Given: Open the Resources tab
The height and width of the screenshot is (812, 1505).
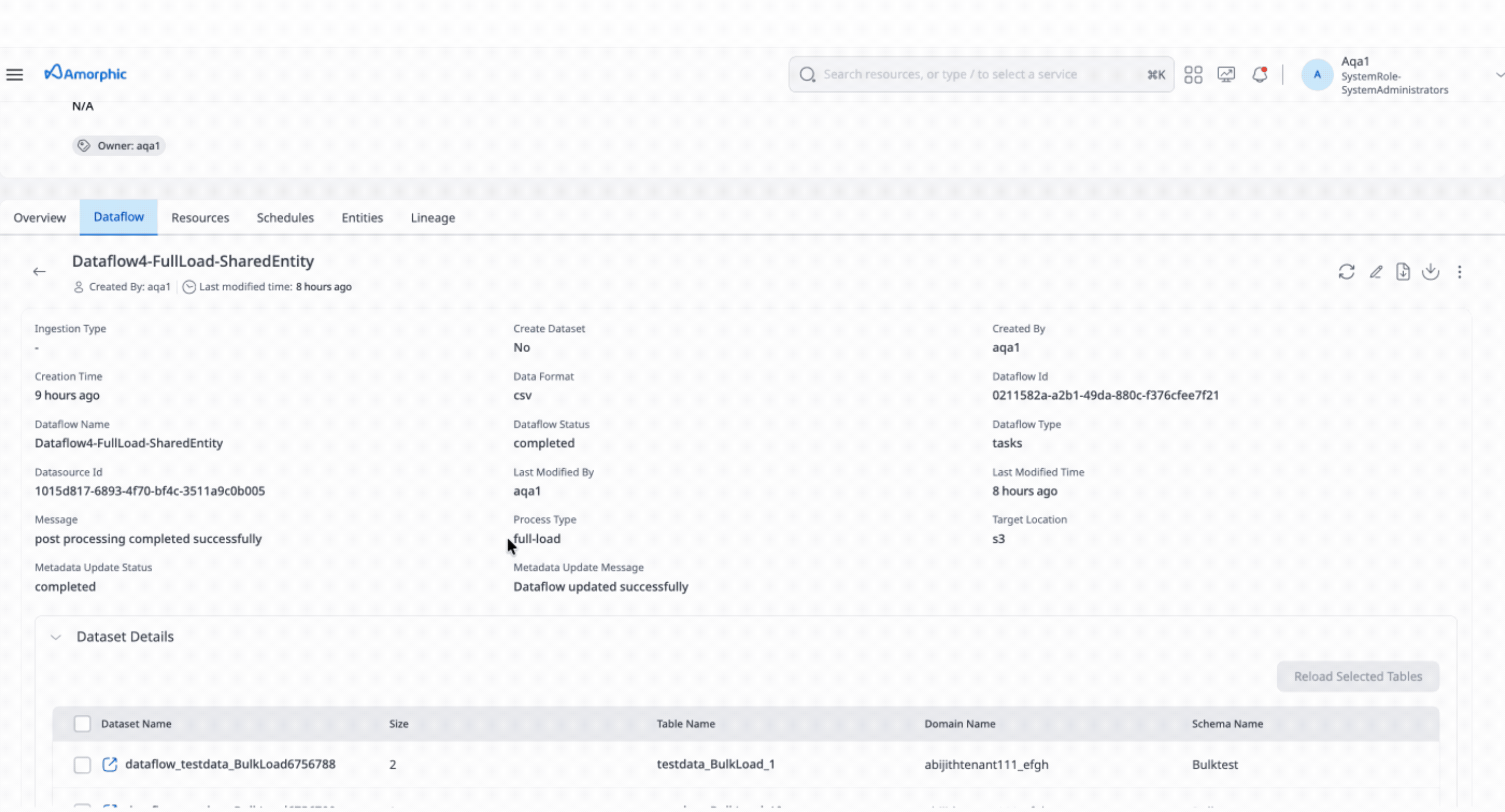Looking at the screenshot, I should click(x=200, y=218).
